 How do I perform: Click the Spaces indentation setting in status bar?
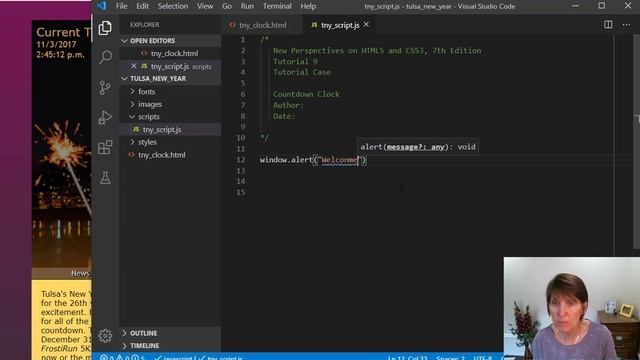pos(450,358)
